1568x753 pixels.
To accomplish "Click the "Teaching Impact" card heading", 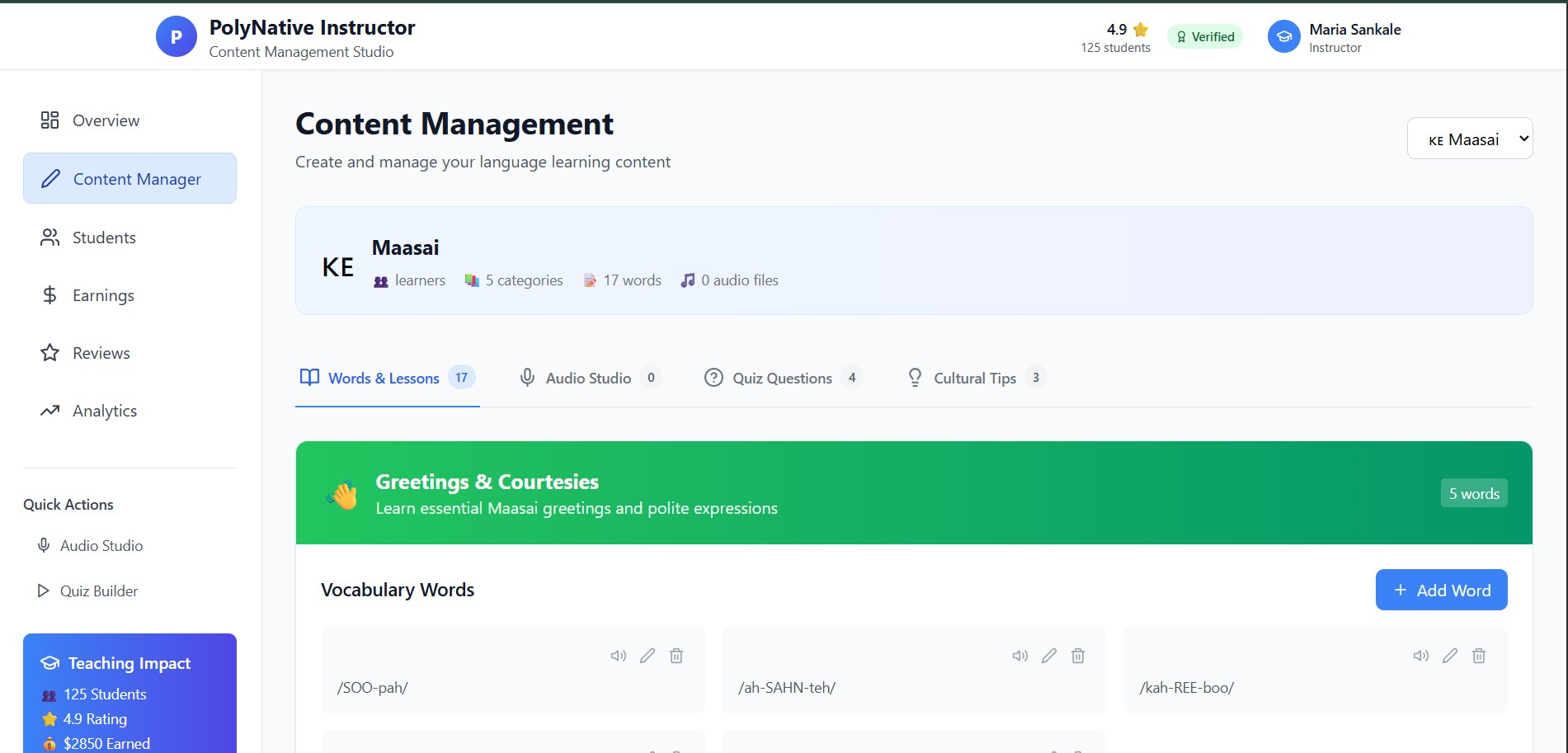I will 129,663.
